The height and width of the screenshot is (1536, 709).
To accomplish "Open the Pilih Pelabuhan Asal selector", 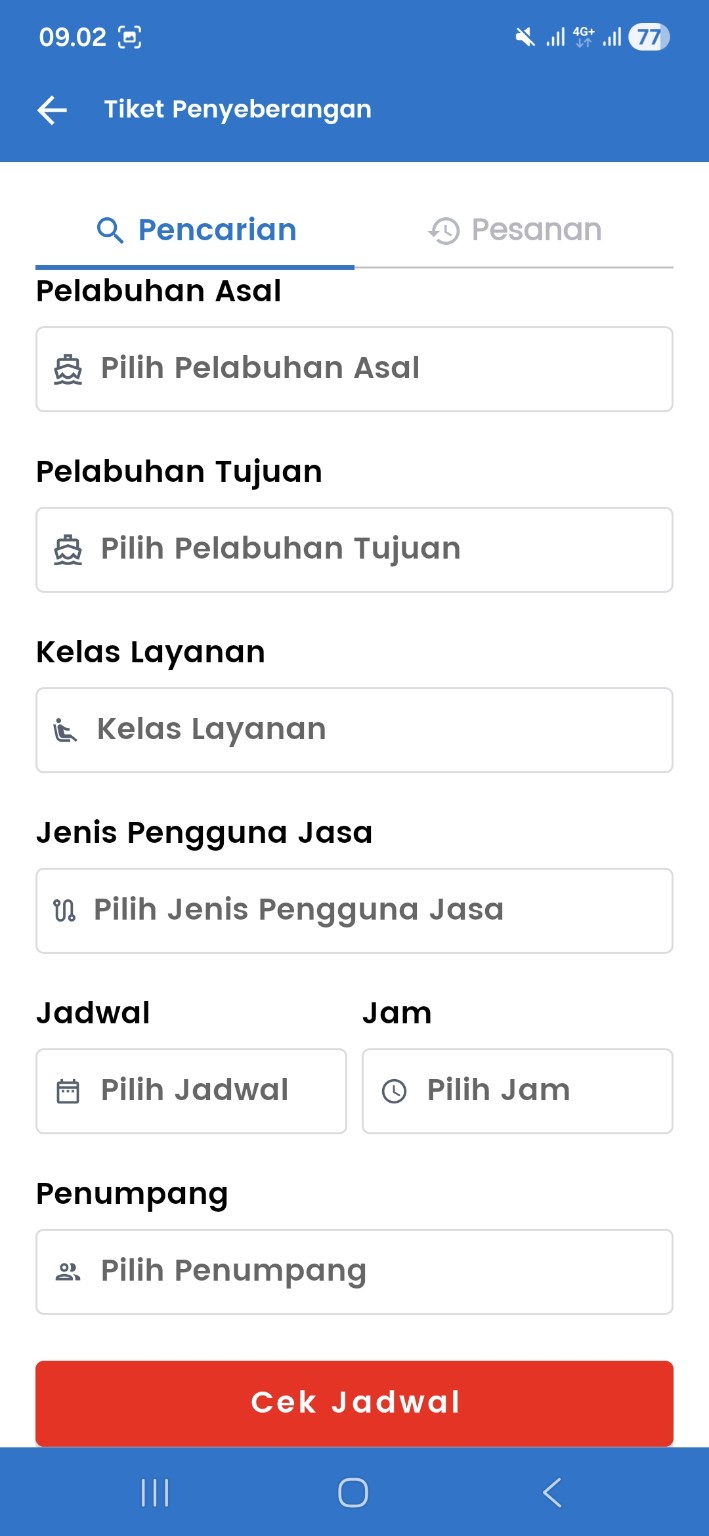I will pyautogui.click(x=354, y=368).
